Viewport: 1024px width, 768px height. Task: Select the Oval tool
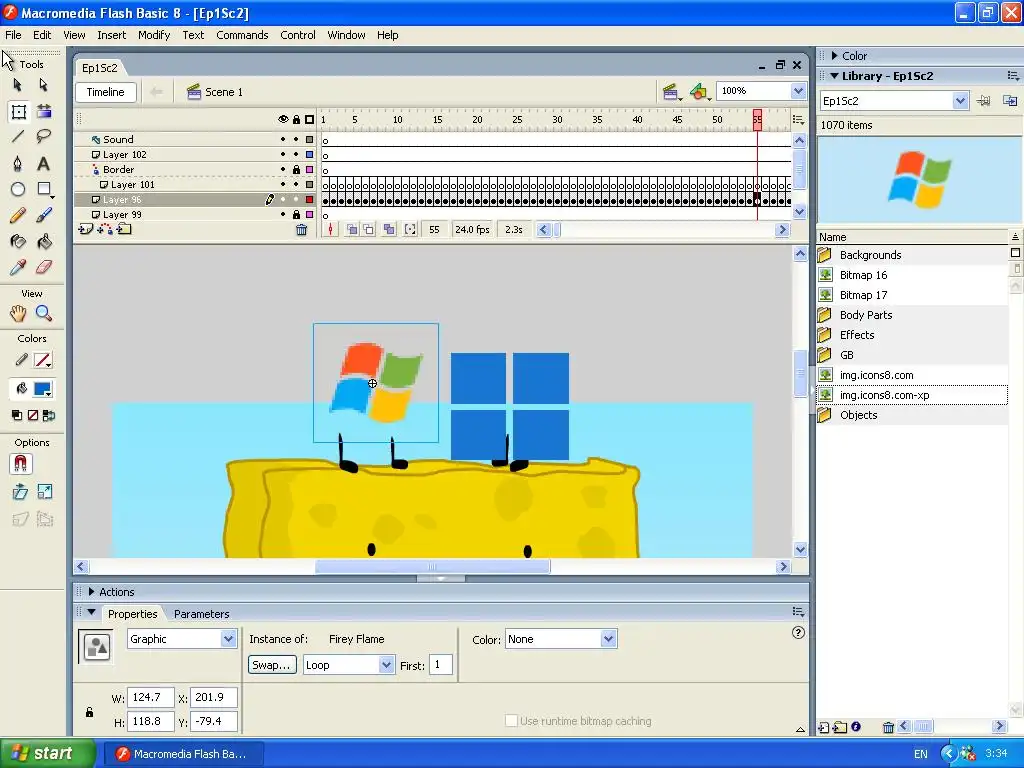tap(18, 189)
